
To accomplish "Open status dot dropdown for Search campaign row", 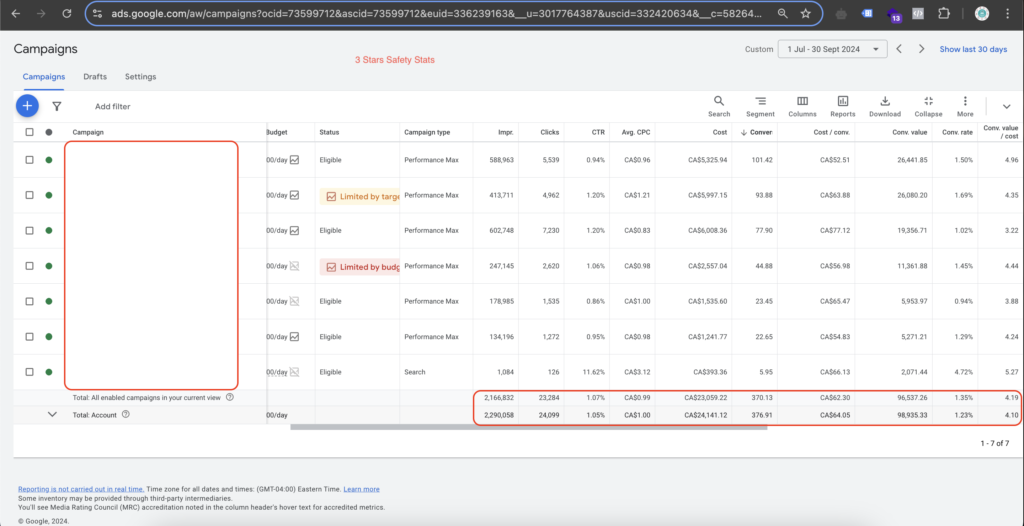I will click(x=49, y=372).
